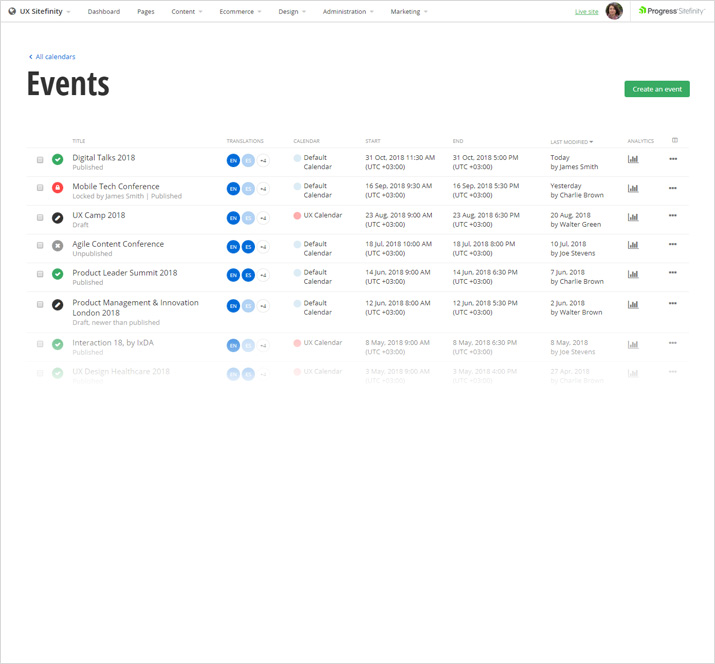Open analytics for Product Leader Summit 2018

[633, 274]
